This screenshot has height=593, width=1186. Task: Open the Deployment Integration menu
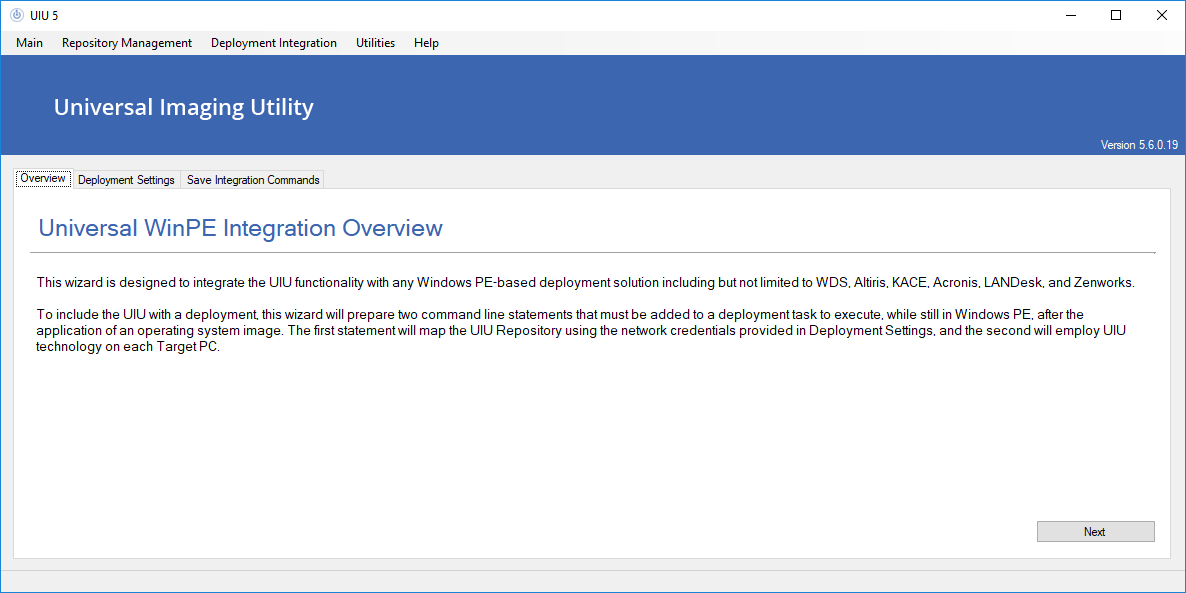(274, 43)
